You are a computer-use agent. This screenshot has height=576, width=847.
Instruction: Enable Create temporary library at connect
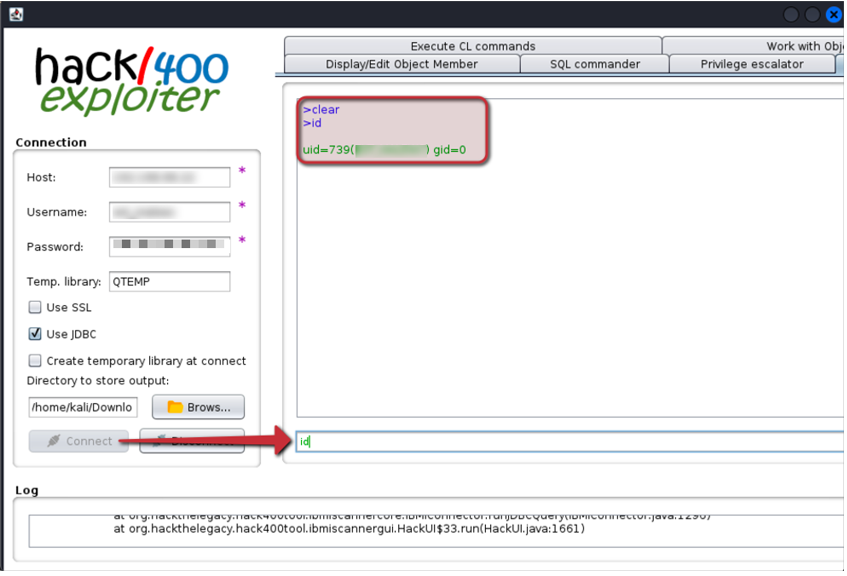coord(35,360)
